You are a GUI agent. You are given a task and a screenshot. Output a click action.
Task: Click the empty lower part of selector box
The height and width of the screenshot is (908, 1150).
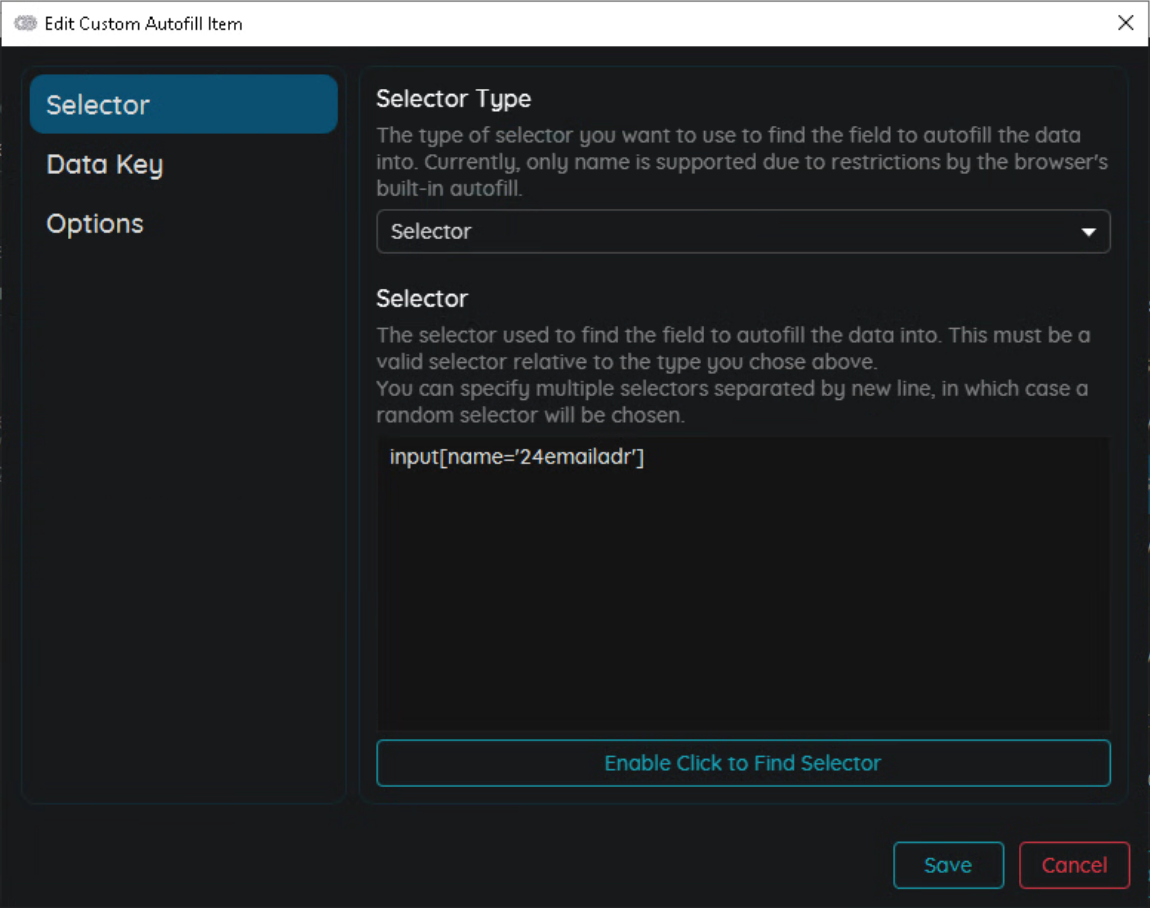click(742, 650)
